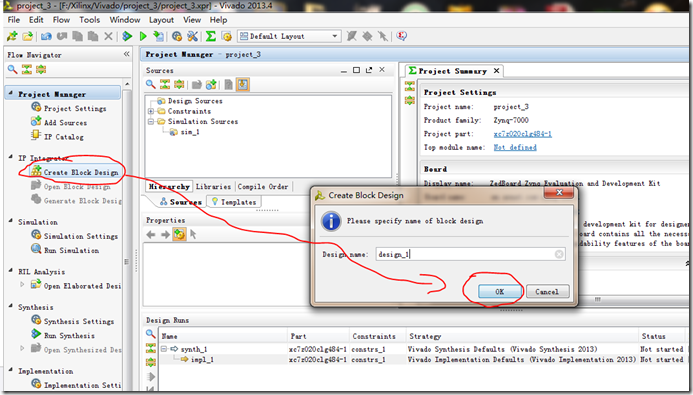Click OK in Create Block Design dialog
The image size is (693, 395).
(x=499, y=292)
